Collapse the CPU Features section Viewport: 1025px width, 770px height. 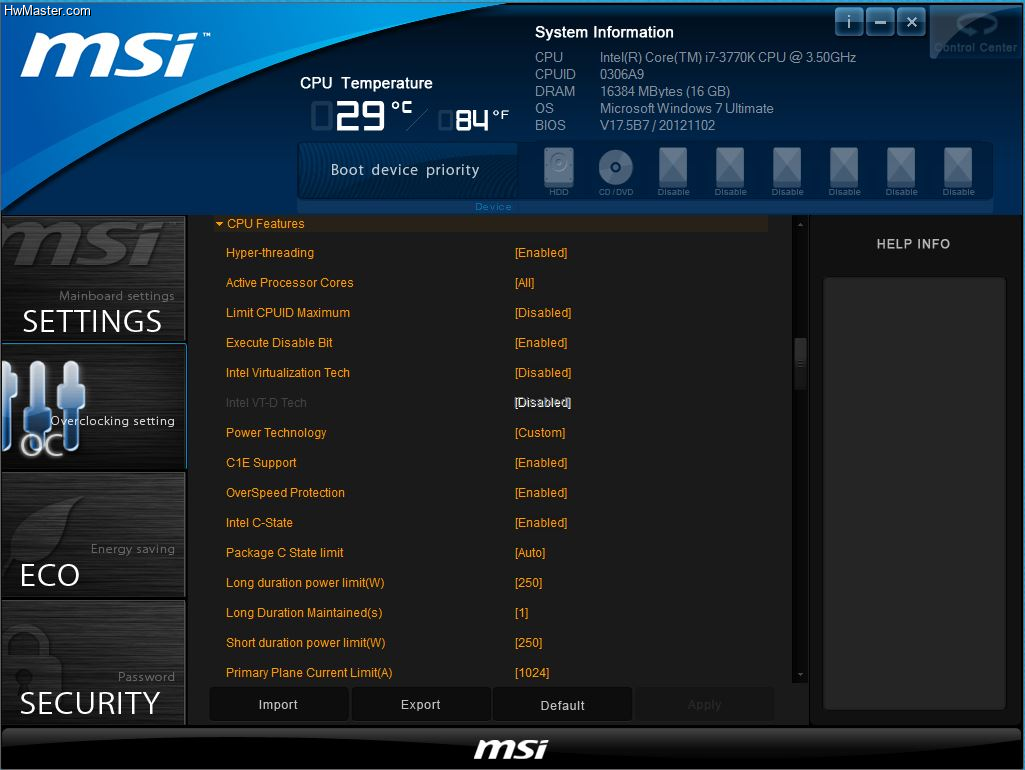[x=220, y=224]
